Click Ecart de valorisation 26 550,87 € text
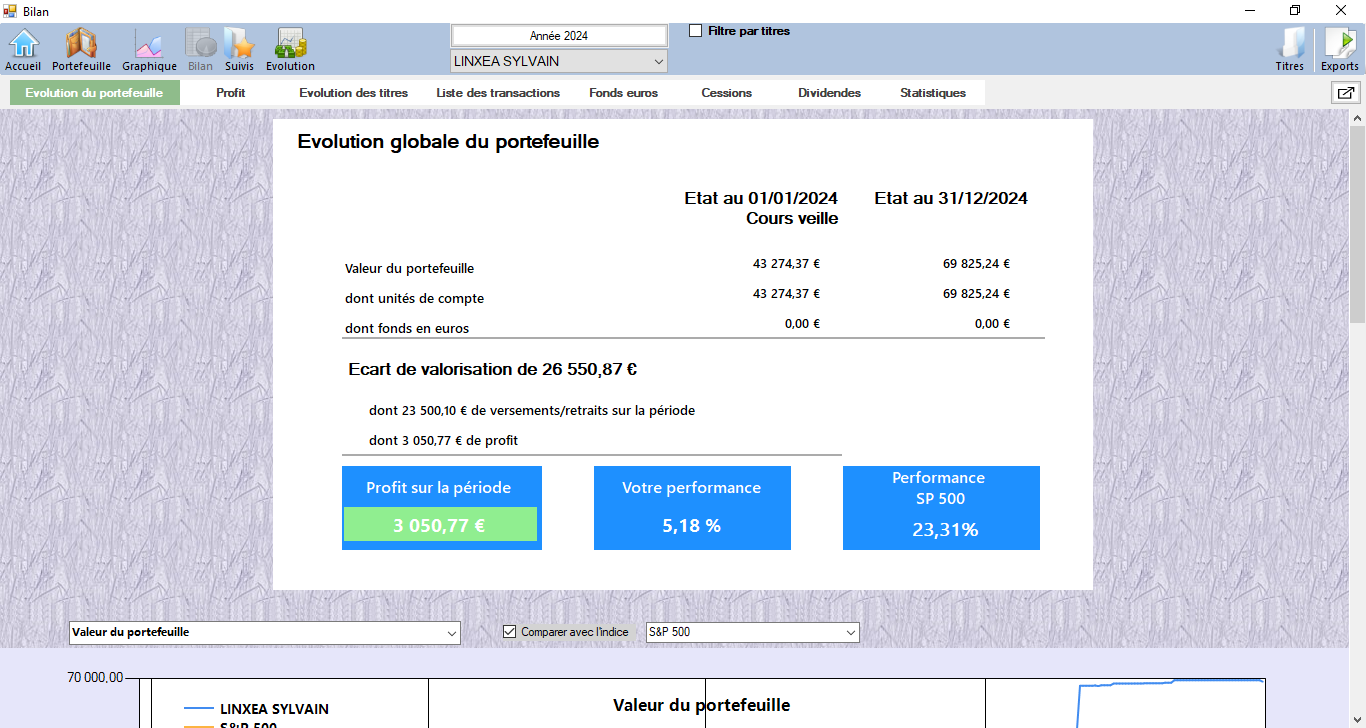This screenshot has height=728, width=1366. coord(493,369)
